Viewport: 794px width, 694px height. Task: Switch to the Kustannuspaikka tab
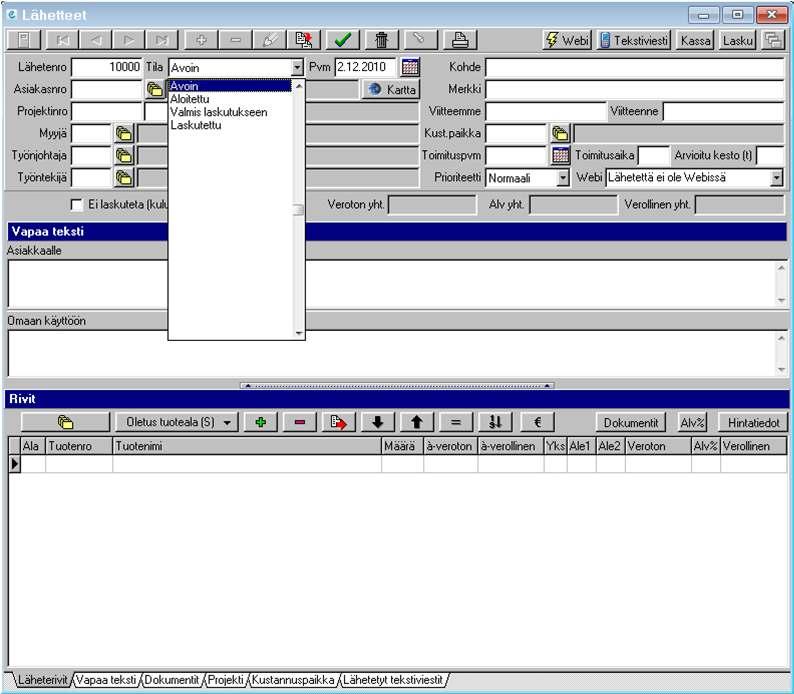[293, 680]
